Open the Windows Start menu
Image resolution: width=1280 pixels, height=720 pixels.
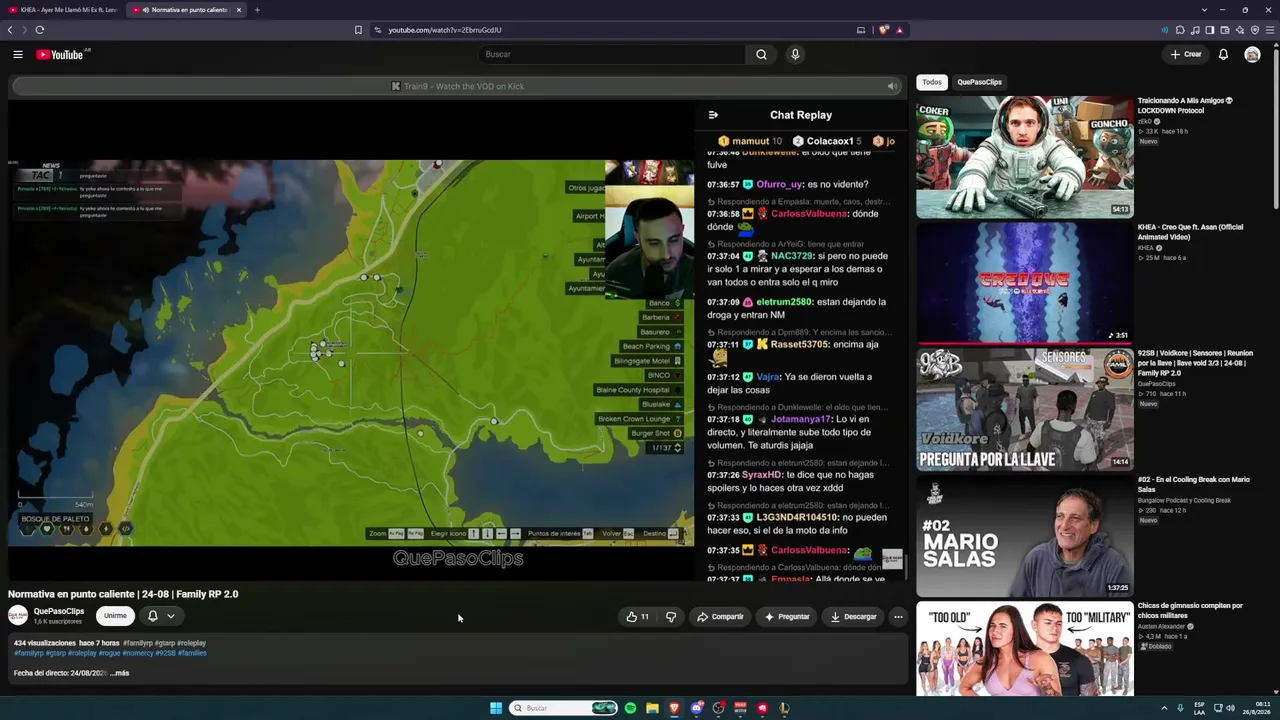(496, 708)
